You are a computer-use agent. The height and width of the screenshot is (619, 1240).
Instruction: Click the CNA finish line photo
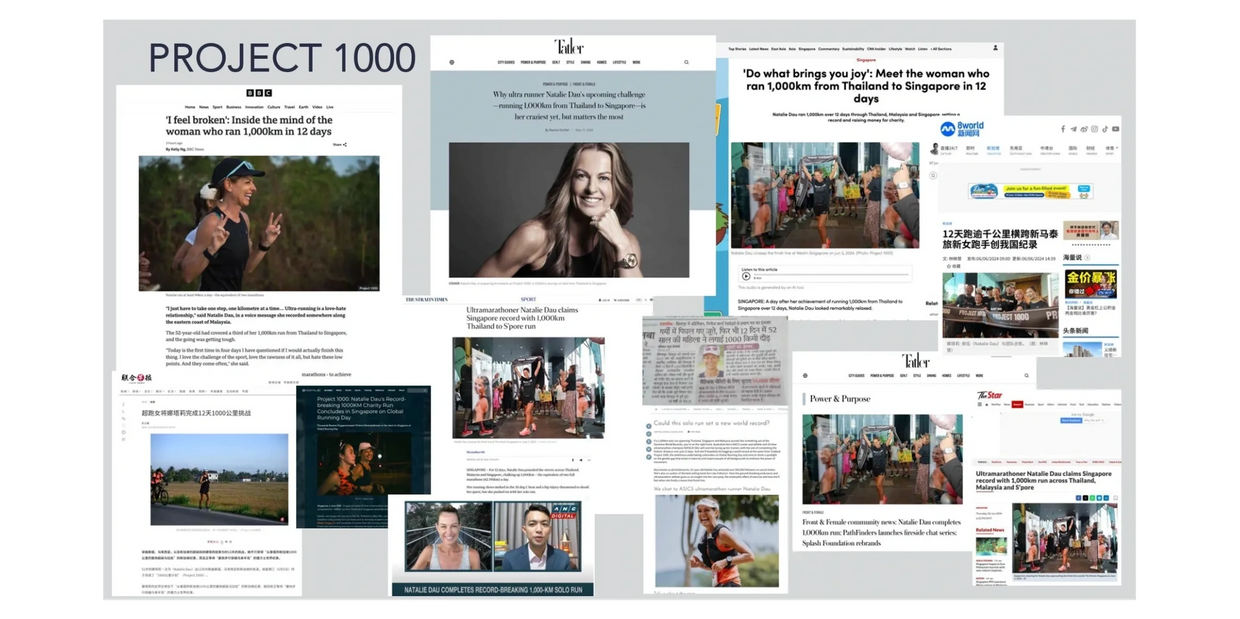coord(825,195)
